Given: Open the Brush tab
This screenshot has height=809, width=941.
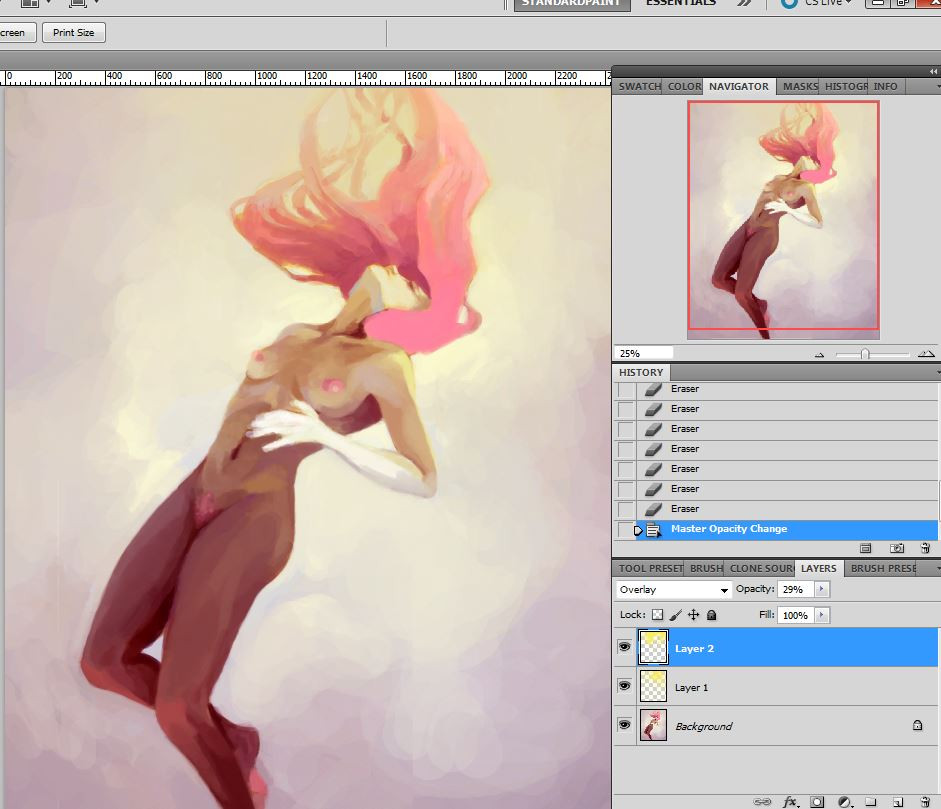Looking at the screenshot, I should [x=706, y=568].
